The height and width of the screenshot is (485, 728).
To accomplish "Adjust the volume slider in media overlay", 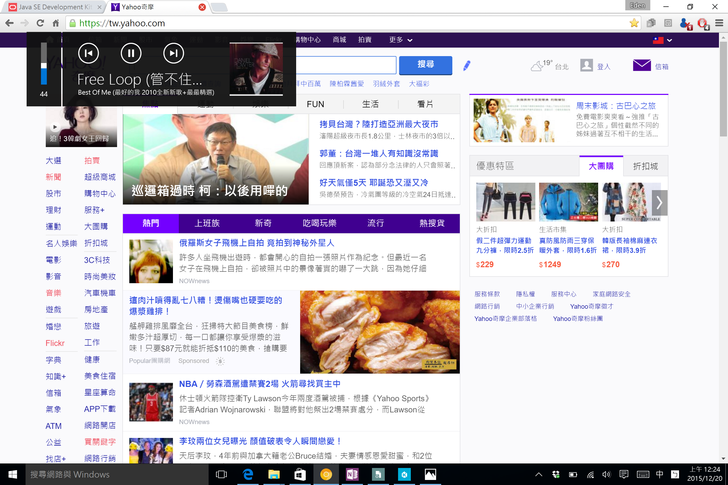I will click(x=43, y=64).
